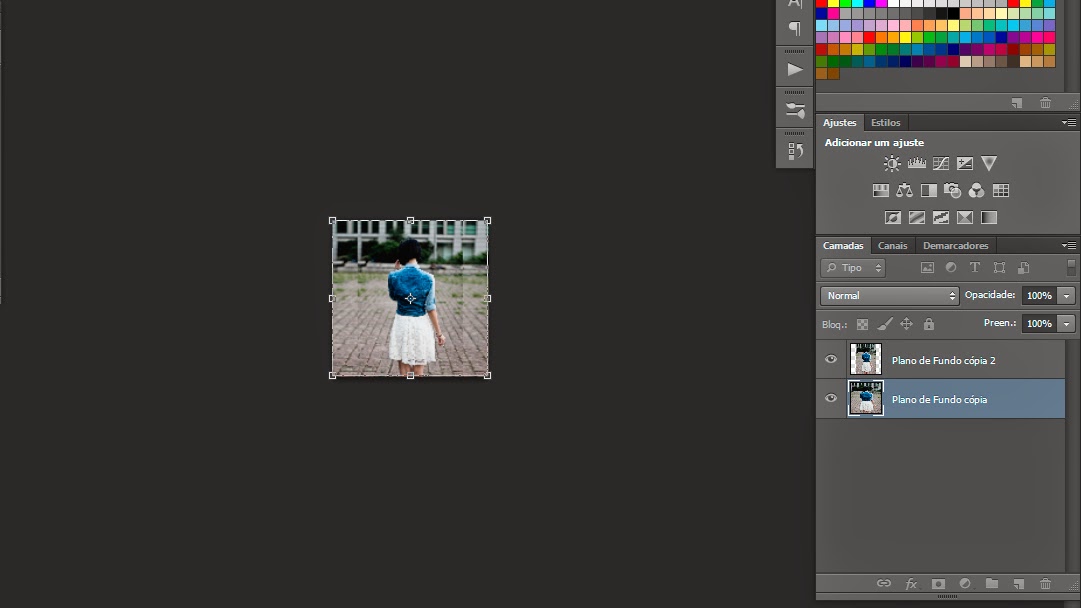Image resolution: width=1081 pixels, height=608 pixels.
Task: Switch to the Canais tab
Action: [892, 245]
